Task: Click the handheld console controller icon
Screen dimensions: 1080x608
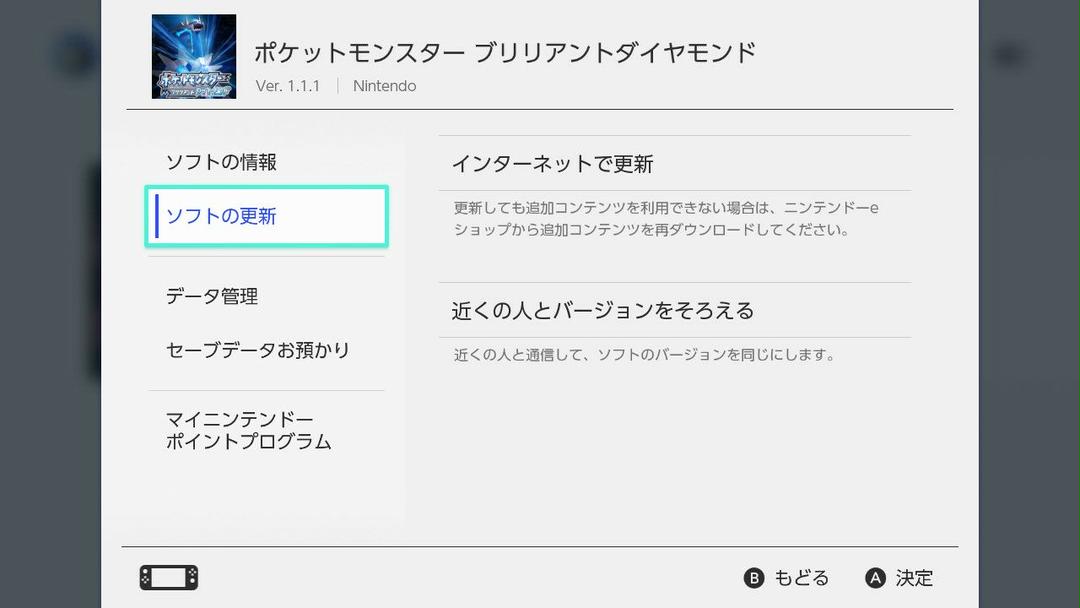Action: pos(169,578)
